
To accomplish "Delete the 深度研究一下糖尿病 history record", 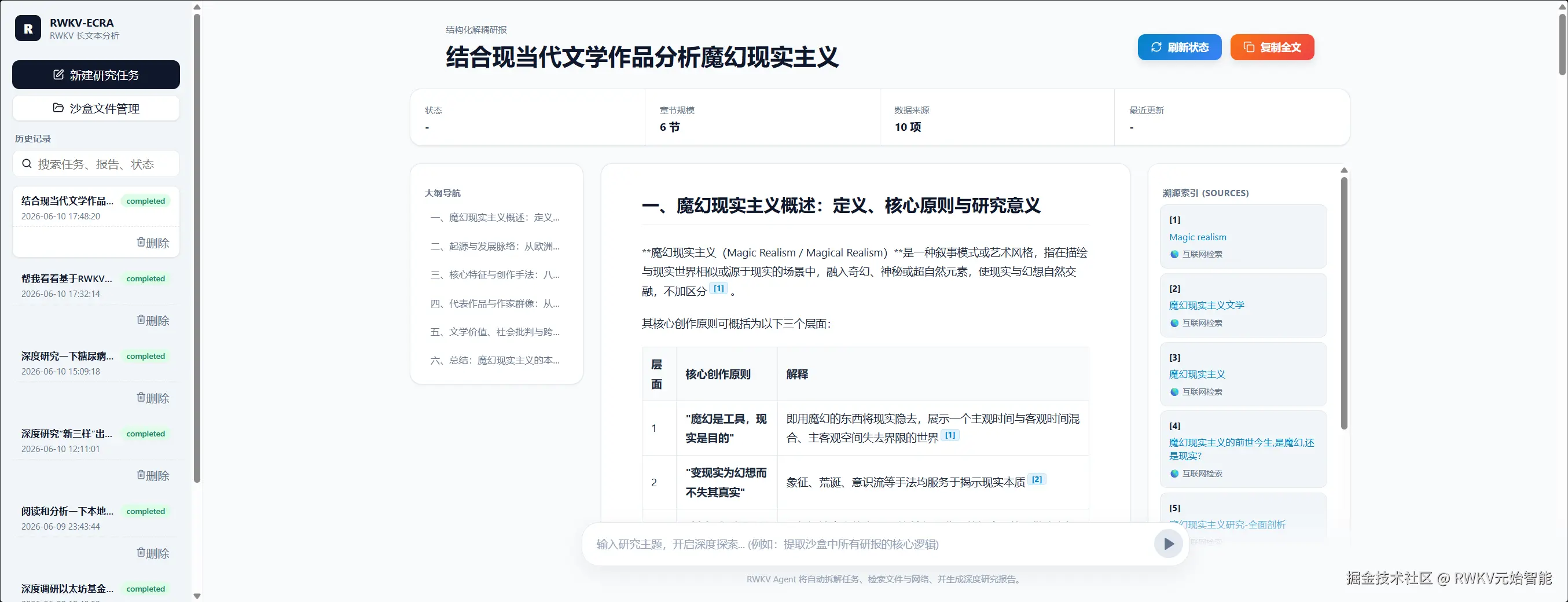I will point(153,398).
